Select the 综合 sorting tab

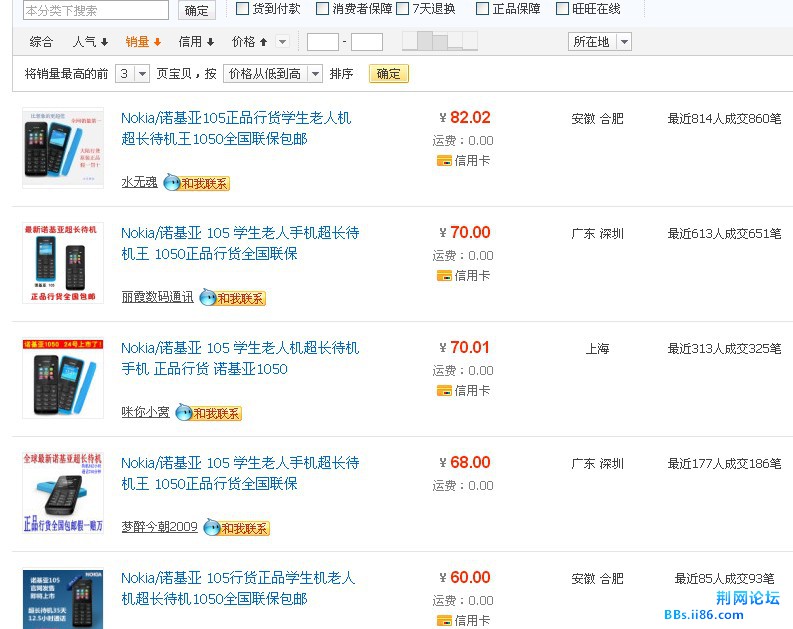coord(41,42)
